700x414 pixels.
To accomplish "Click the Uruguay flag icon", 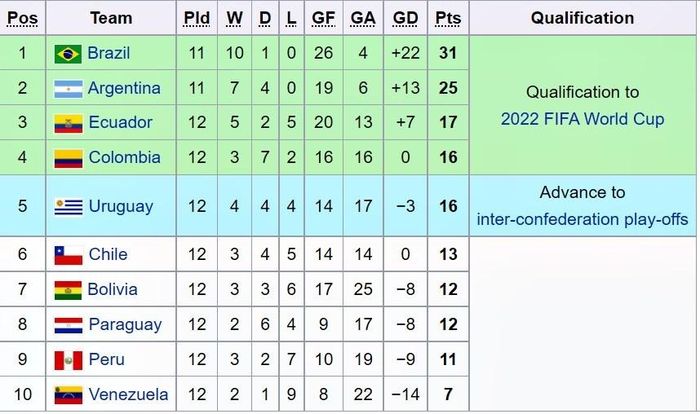I will pos(68,207).
